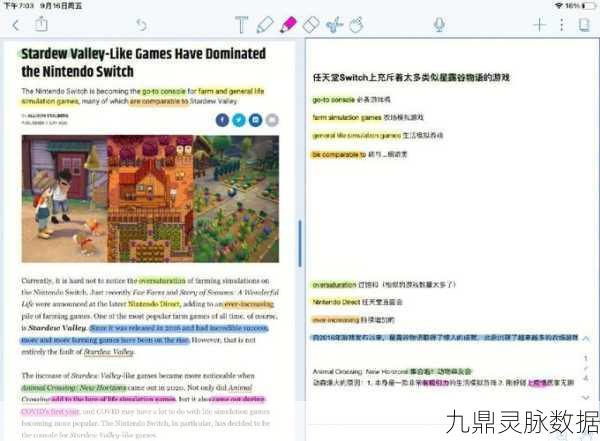
Task: Select the Text tool
Action: (x=241, y=25)
